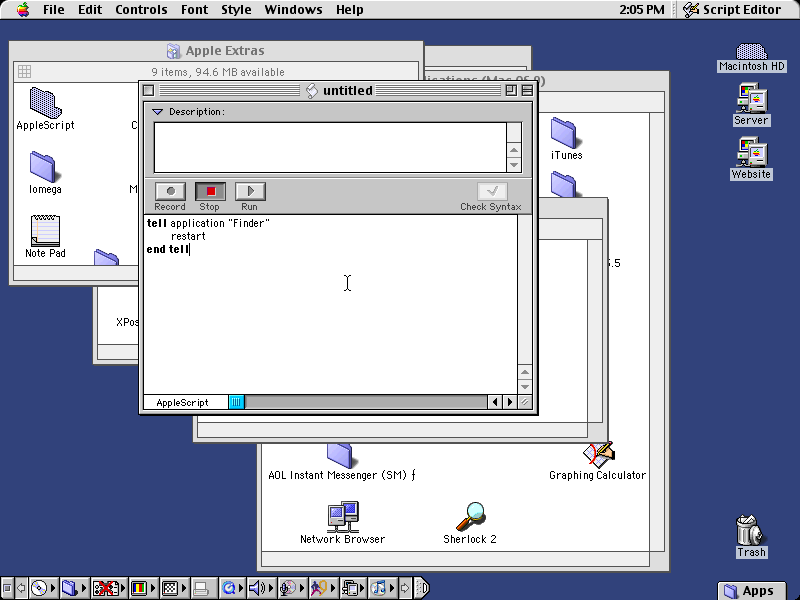Click the untitled script window title icon
Viewport: 800px width, 600px height.
point(312,91)
